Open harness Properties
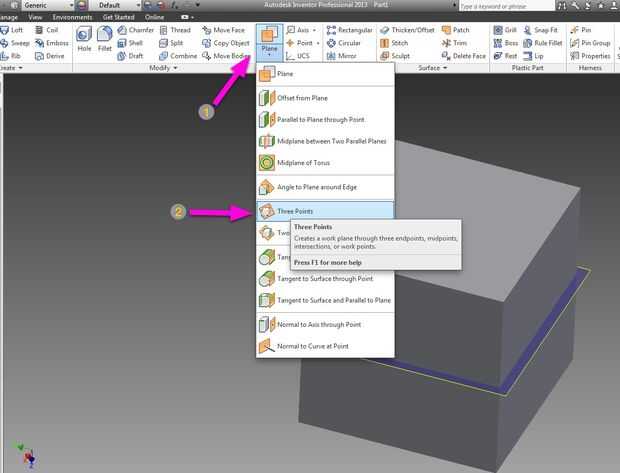The image size is (620, 473). [590, 56]
